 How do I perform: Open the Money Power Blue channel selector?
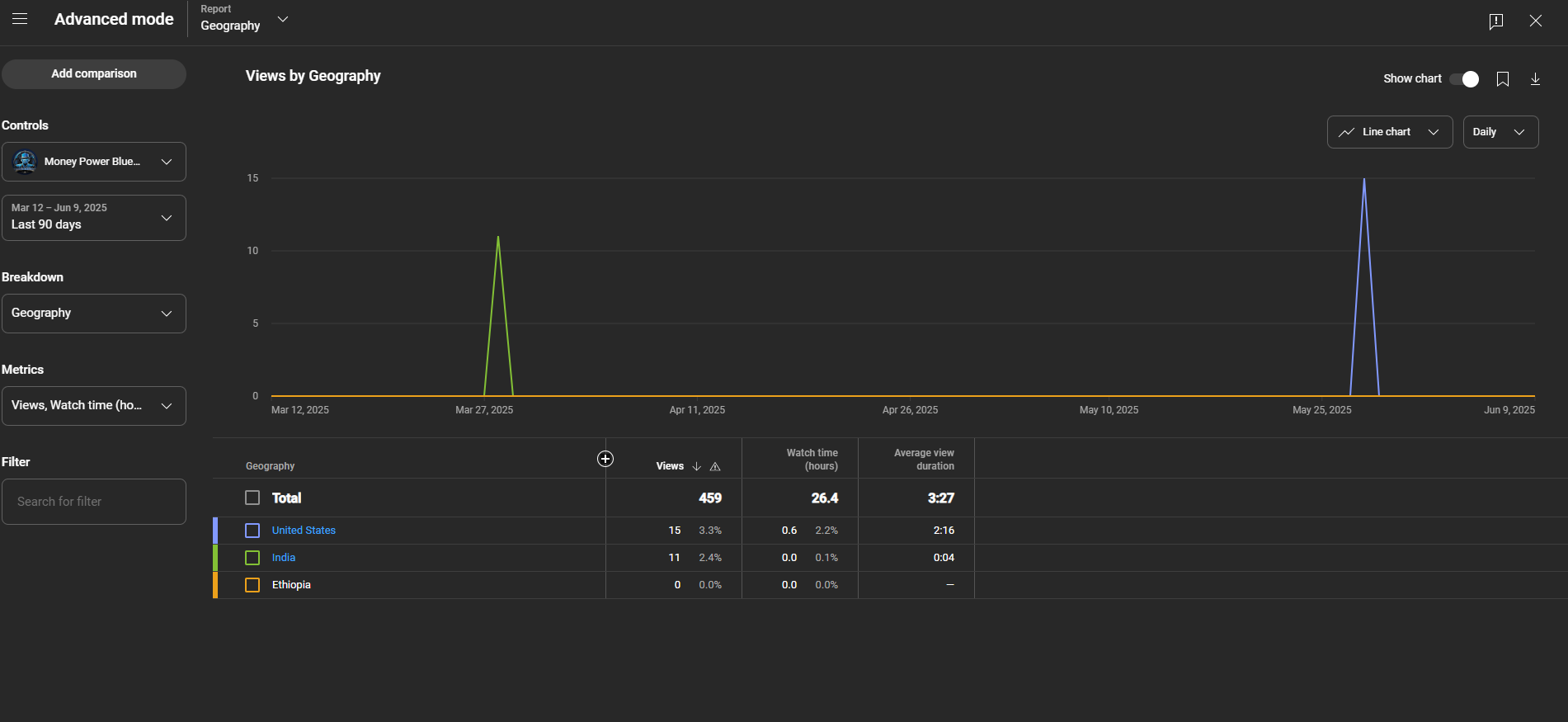tap(94, 162)
